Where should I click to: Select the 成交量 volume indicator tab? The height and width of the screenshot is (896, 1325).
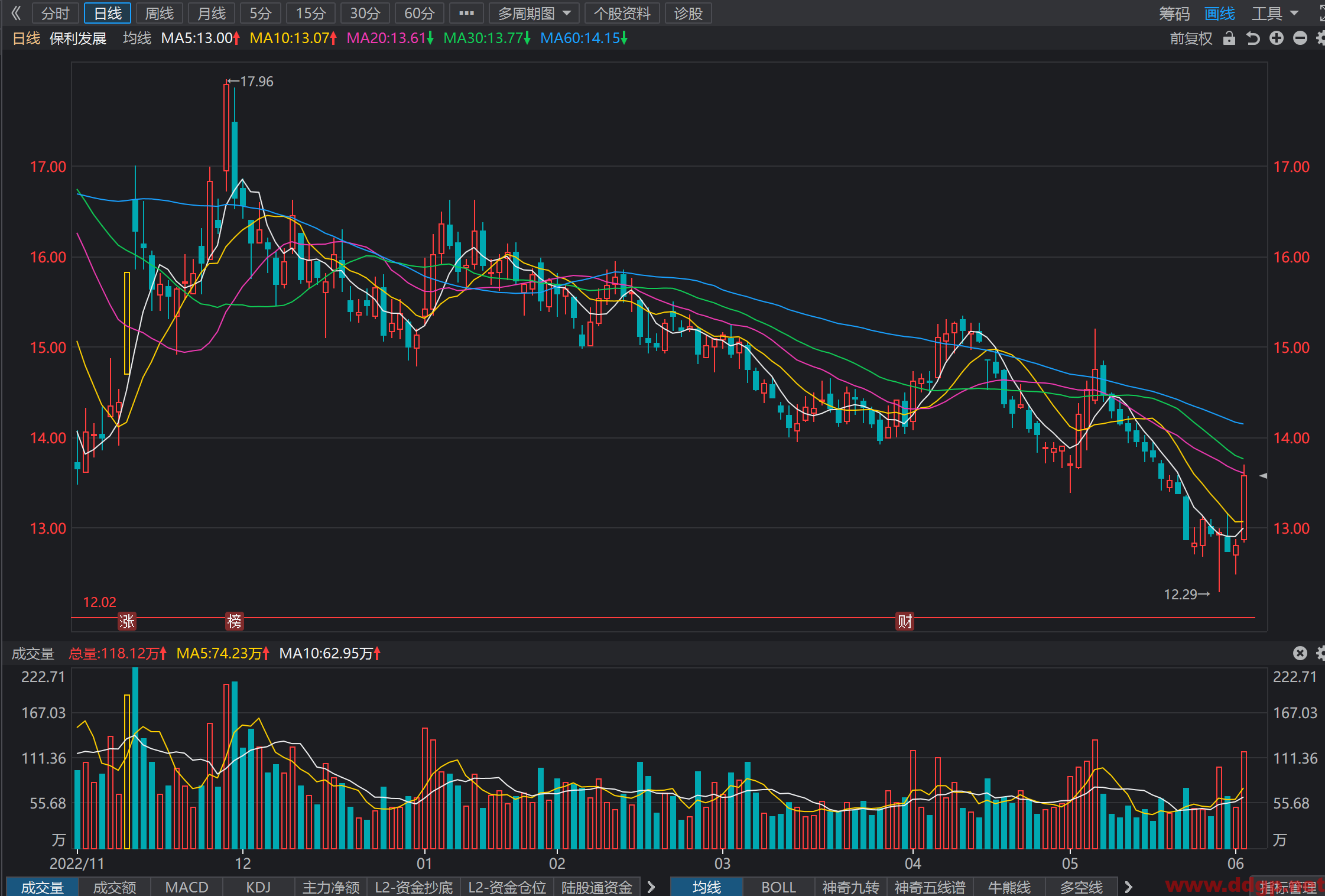tap(43, 887)
